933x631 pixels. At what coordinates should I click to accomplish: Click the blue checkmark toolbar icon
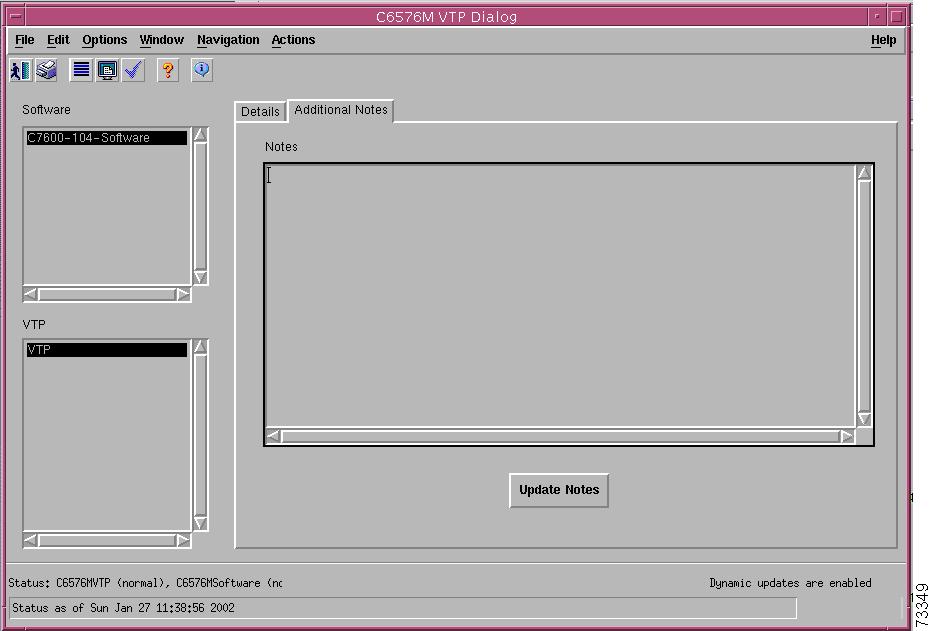tap(133, 70)
